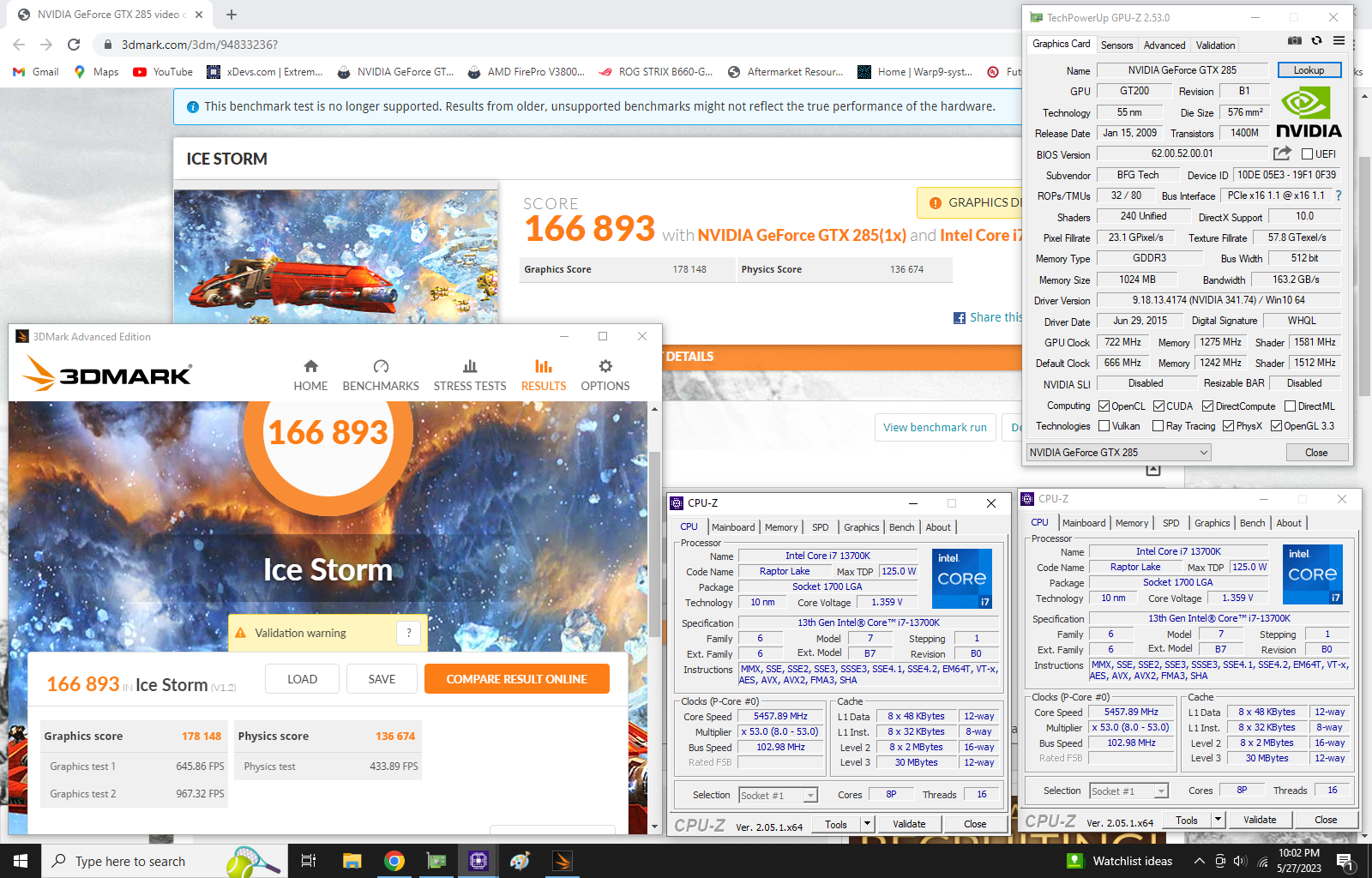The height and width of the screenshot is (878, 1372).
Task: Open the 3DMark STRESS TESTS icon
Action: point(470,366)
